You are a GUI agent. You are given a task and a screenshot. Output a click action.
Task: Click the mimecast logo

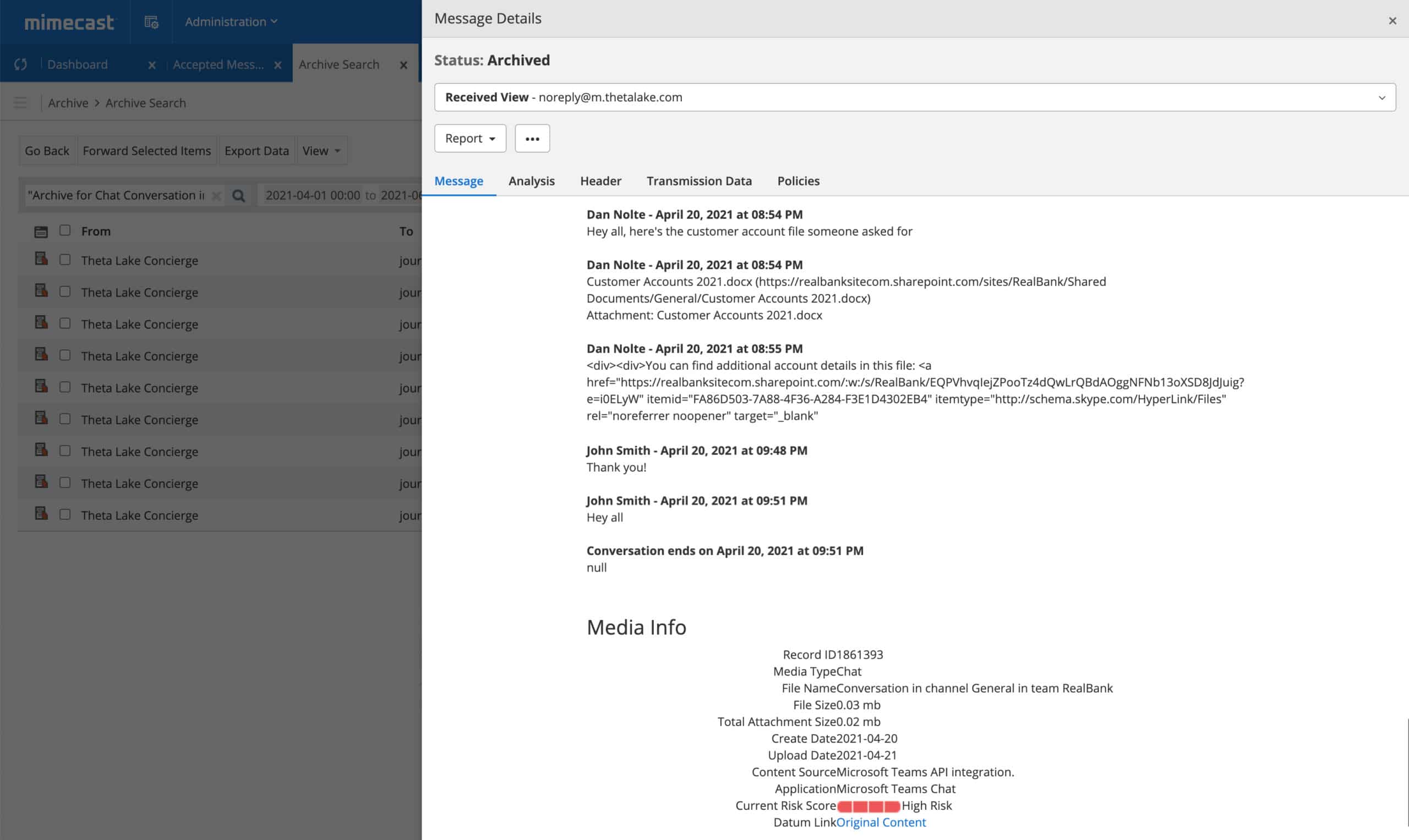(x=69, y=22)
